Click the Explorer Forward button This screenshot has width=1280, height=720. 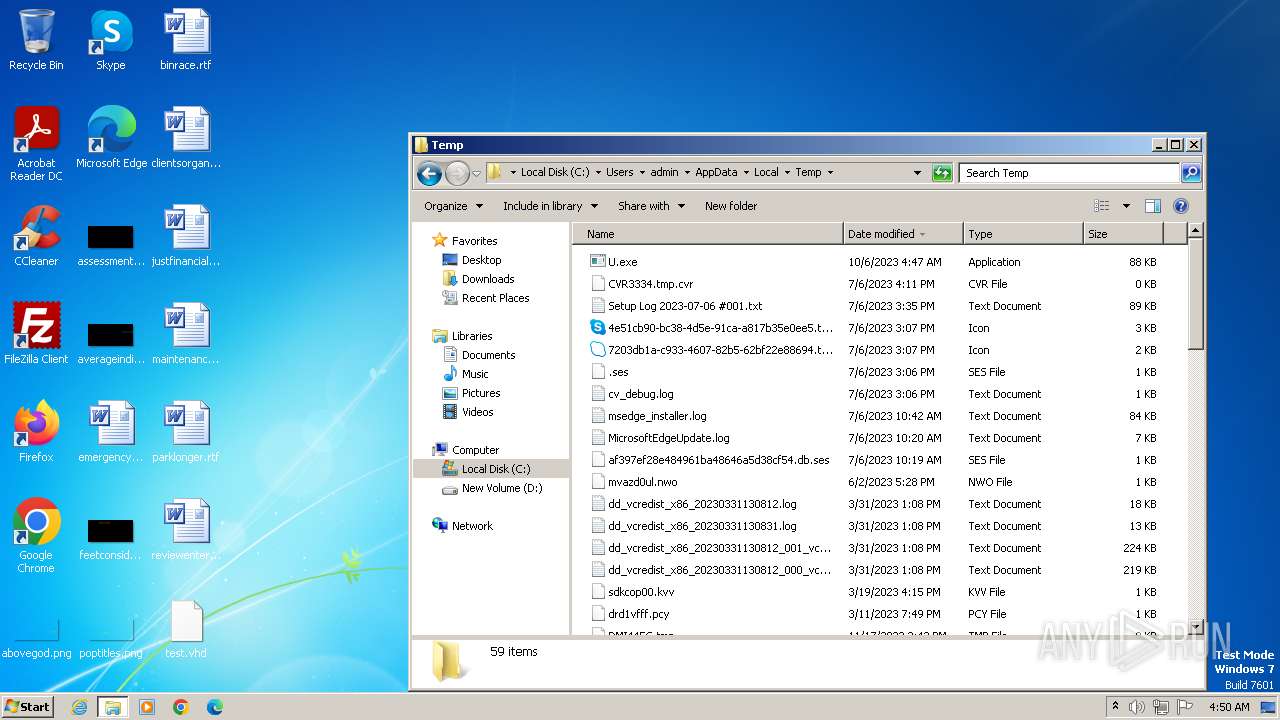457,173
